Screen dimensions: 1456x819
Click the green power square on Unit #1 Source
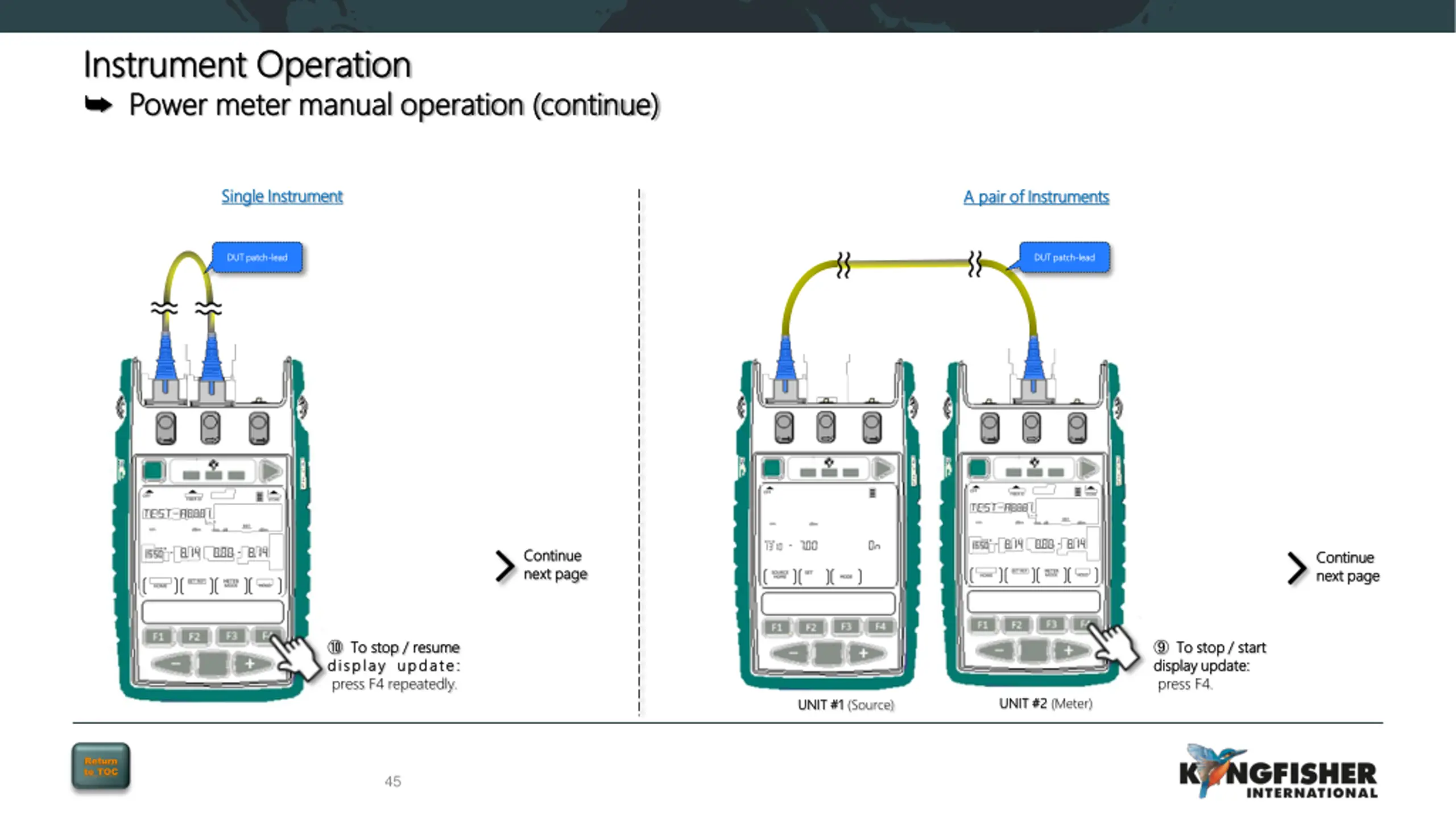tap(772, 468)
